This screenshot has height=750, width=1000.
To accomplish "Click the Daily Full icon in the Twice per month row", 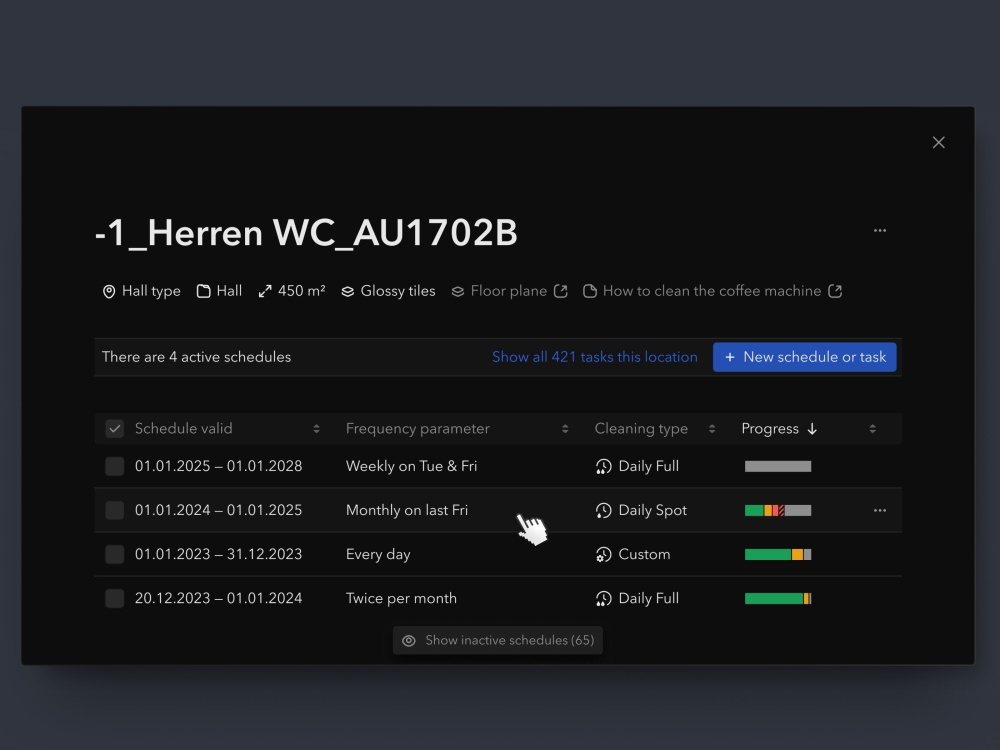I will click(x=603, y=599).
